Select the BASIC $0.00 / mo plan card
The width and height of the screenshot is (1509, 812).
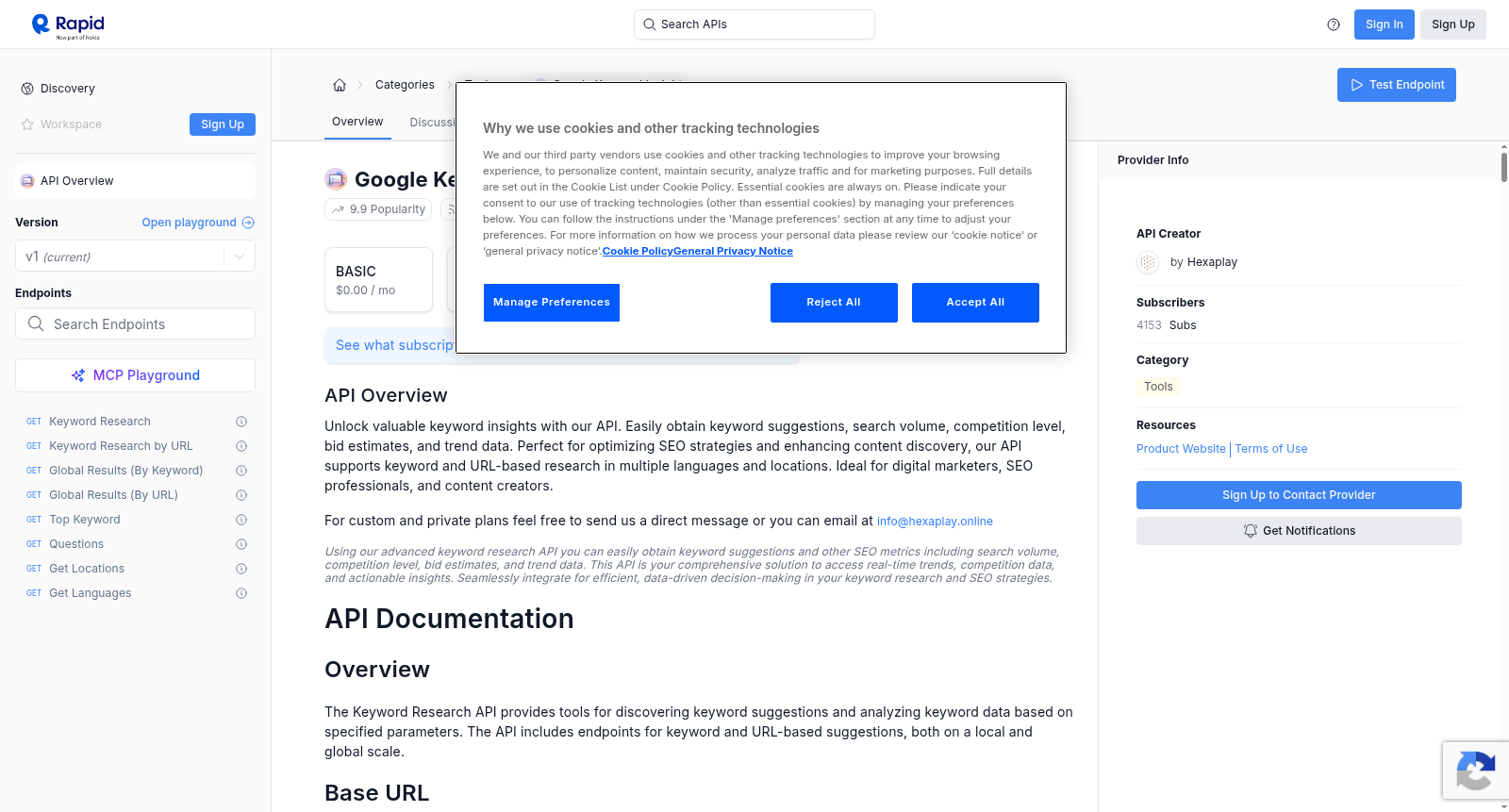pos(378,280)
